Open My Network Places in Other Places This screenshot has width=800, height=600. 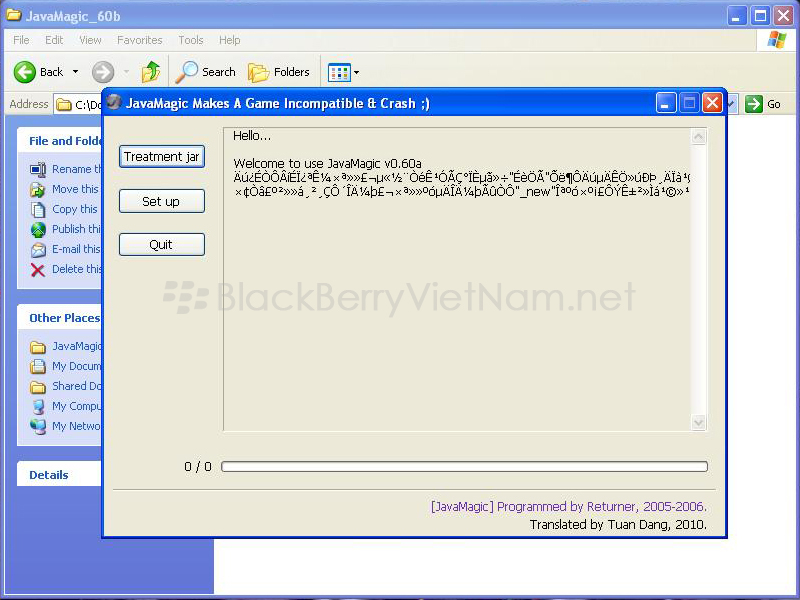[x=66, y=426]
